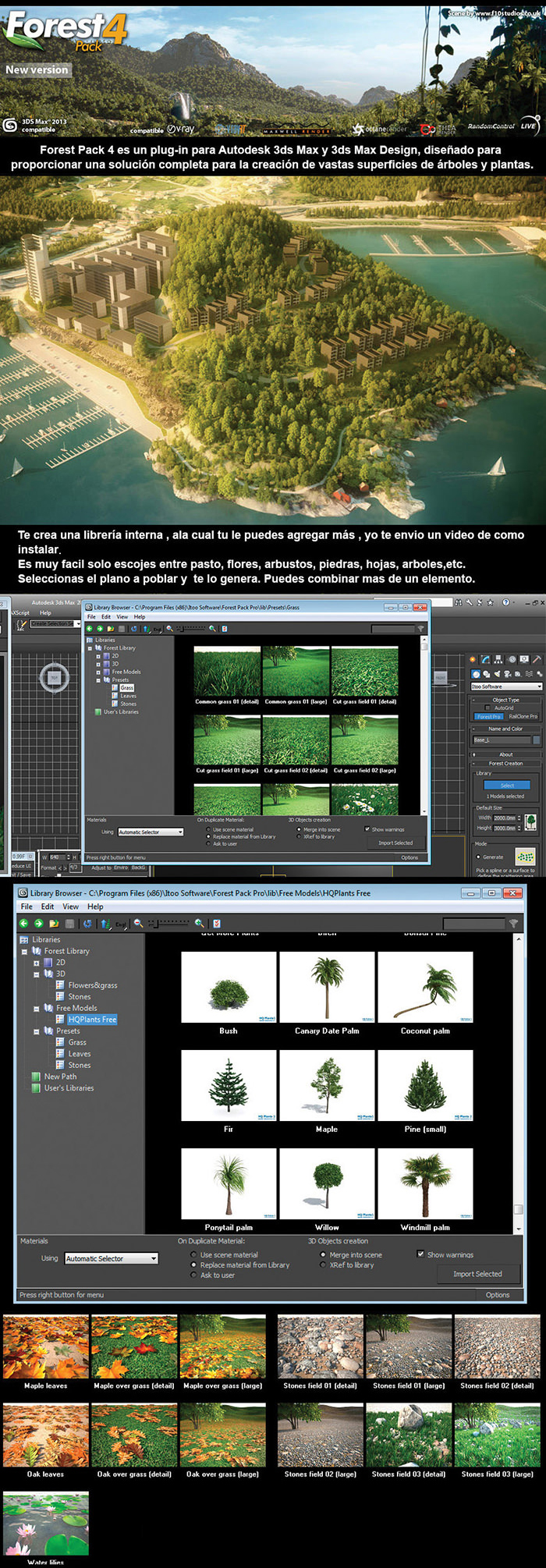This screenshot has height=1568, width=546.
Task: Expand the 2D node in HQPlants Free browser
Action: pos(36,963)
